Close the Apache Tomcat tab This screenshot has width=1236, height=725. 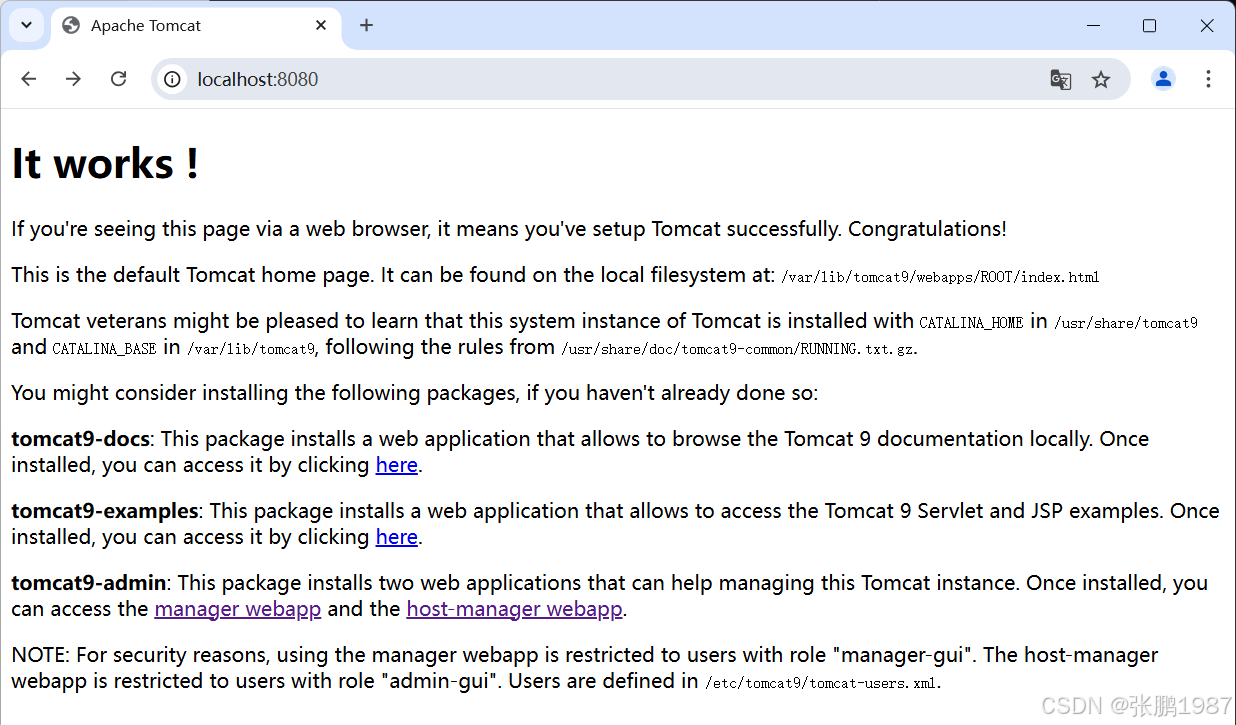[321, 25]
